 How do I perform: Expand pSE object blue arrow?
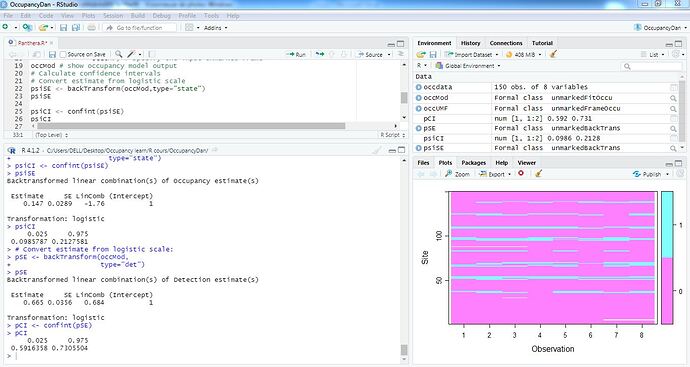click(x=419, y=128)
